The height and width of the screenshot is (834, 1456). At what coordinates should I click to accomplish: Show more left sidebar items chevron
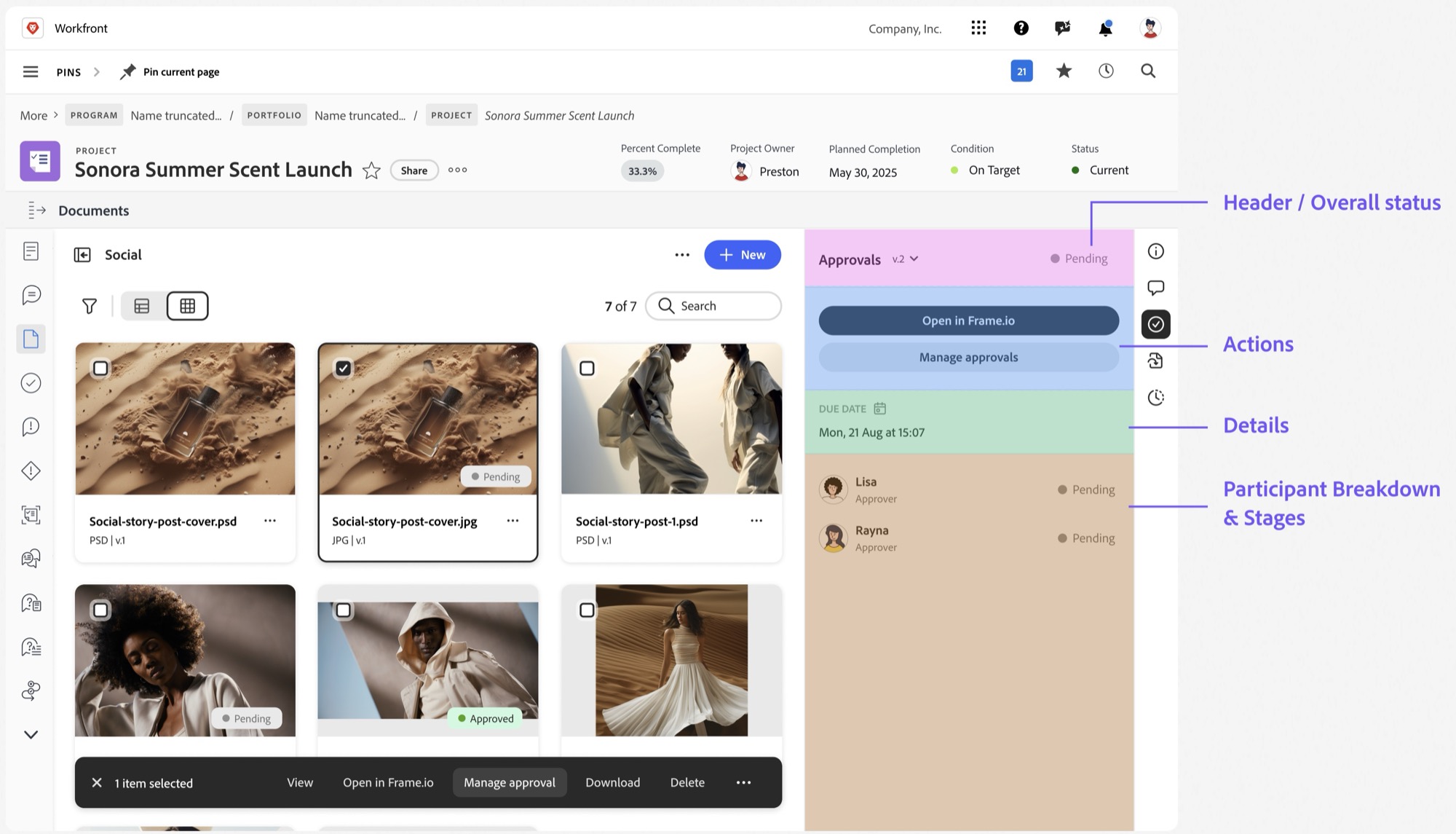(x=31, y=734)
